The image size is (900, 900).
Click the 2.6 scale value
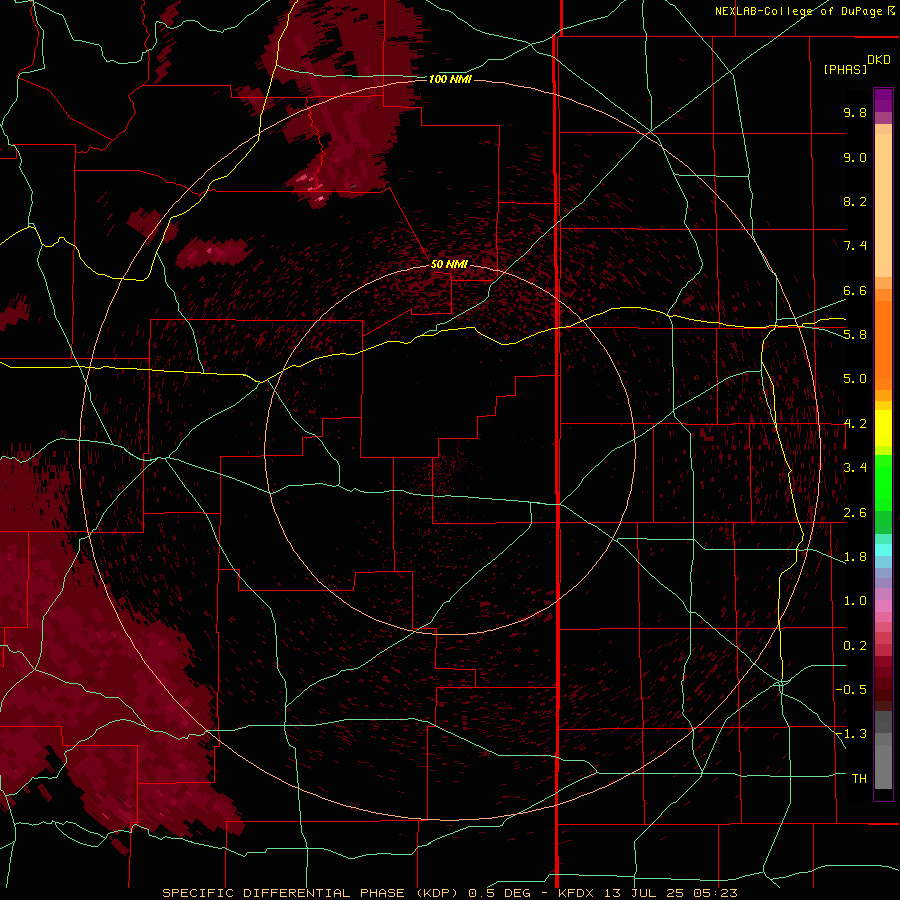coord(855,513)
